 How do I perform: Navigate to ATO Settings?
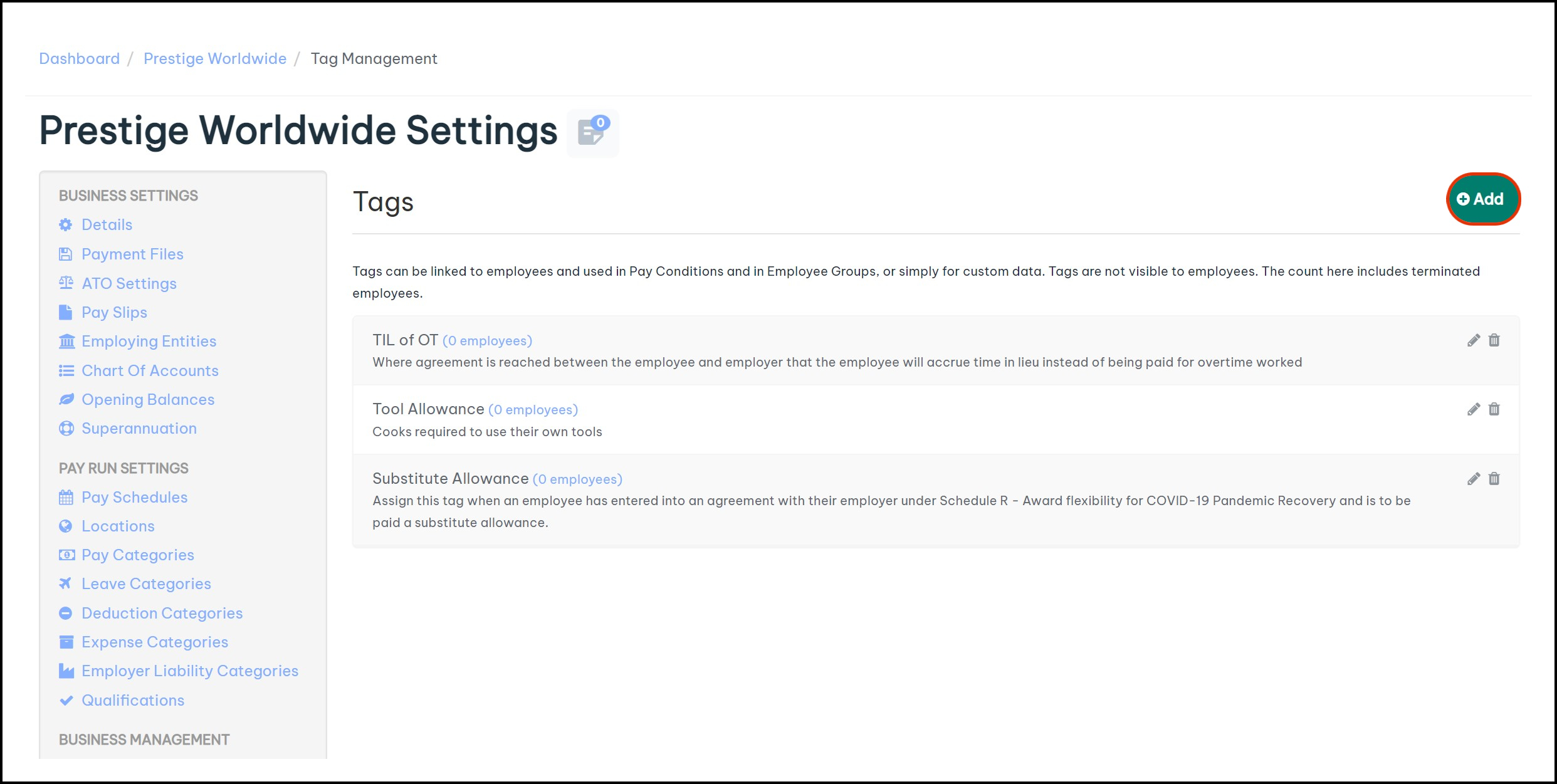pos(128,284)
